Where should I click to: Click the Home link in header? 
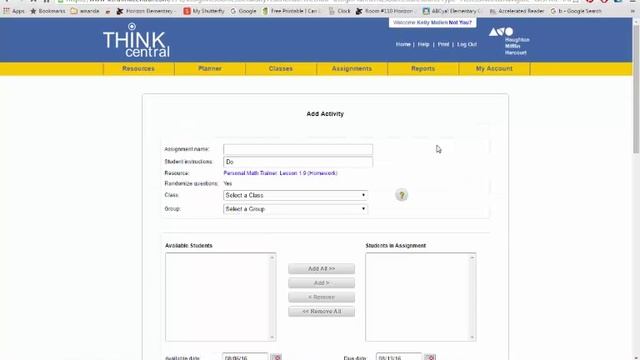pyautogui.click(x=403, y=44)
